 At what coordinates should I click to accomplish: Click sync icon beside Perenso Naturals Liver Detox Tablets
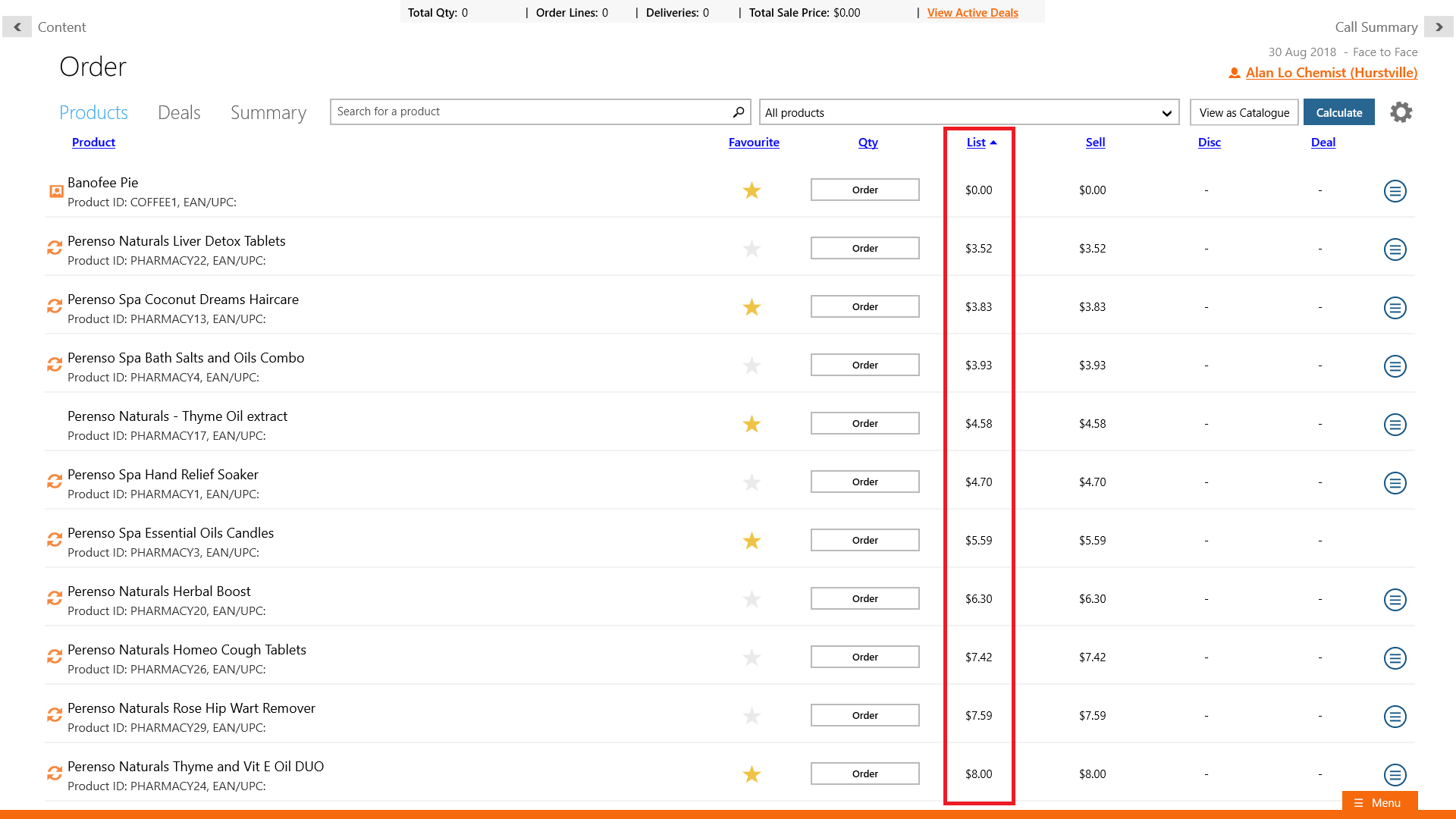pyautogui.click(x=55, y=248)
